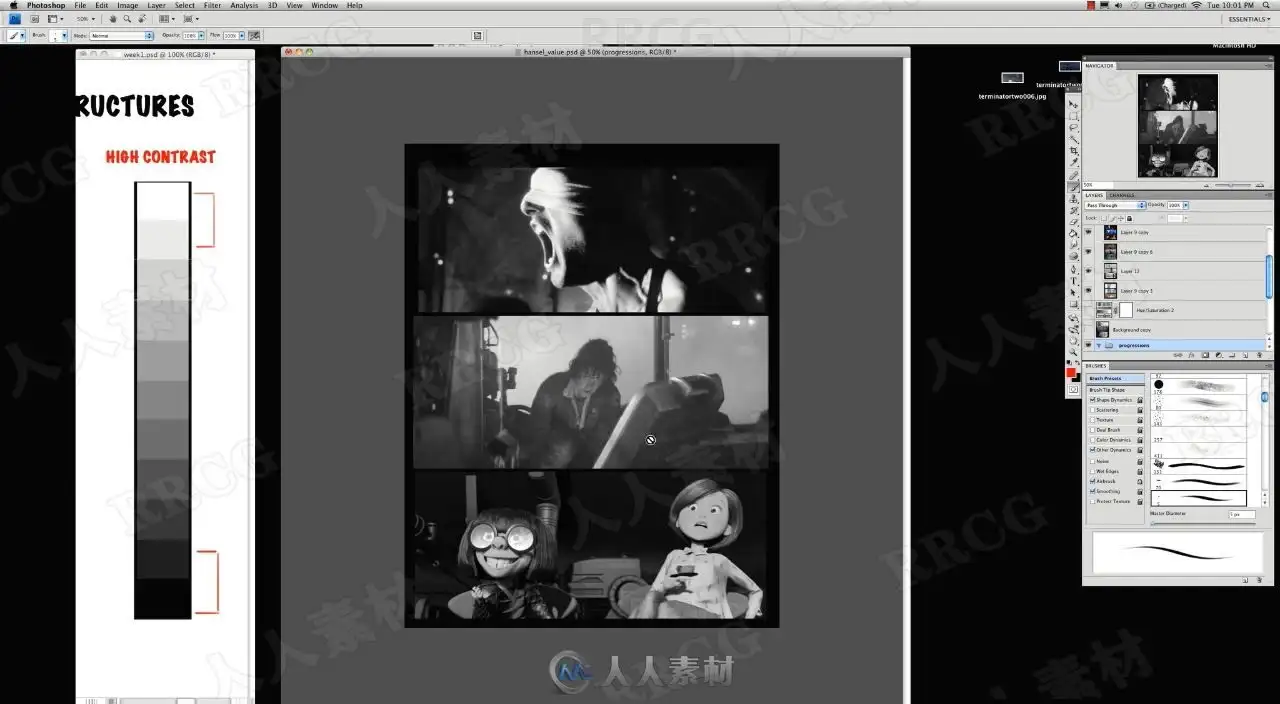Hide the Layer 12 layer
1280x704 pixels.
1088,271
